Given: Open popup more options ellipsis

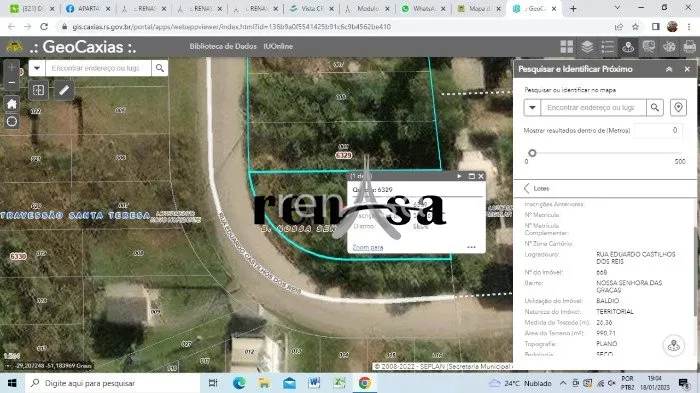Looking at the screenshot, I should (471, 247).
